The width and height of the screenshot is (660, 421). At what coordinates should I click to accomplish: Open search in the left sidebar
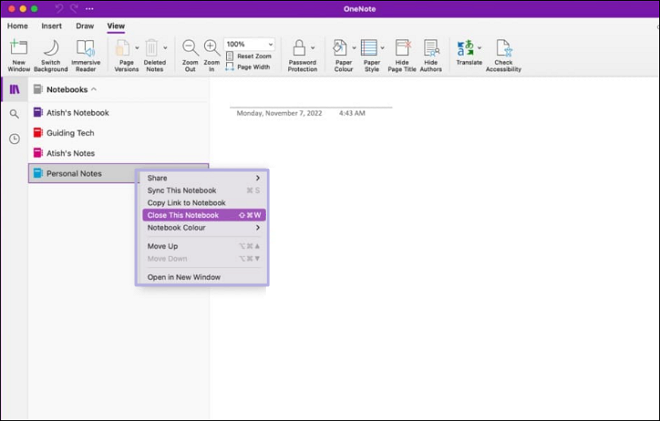click(14, 114)
